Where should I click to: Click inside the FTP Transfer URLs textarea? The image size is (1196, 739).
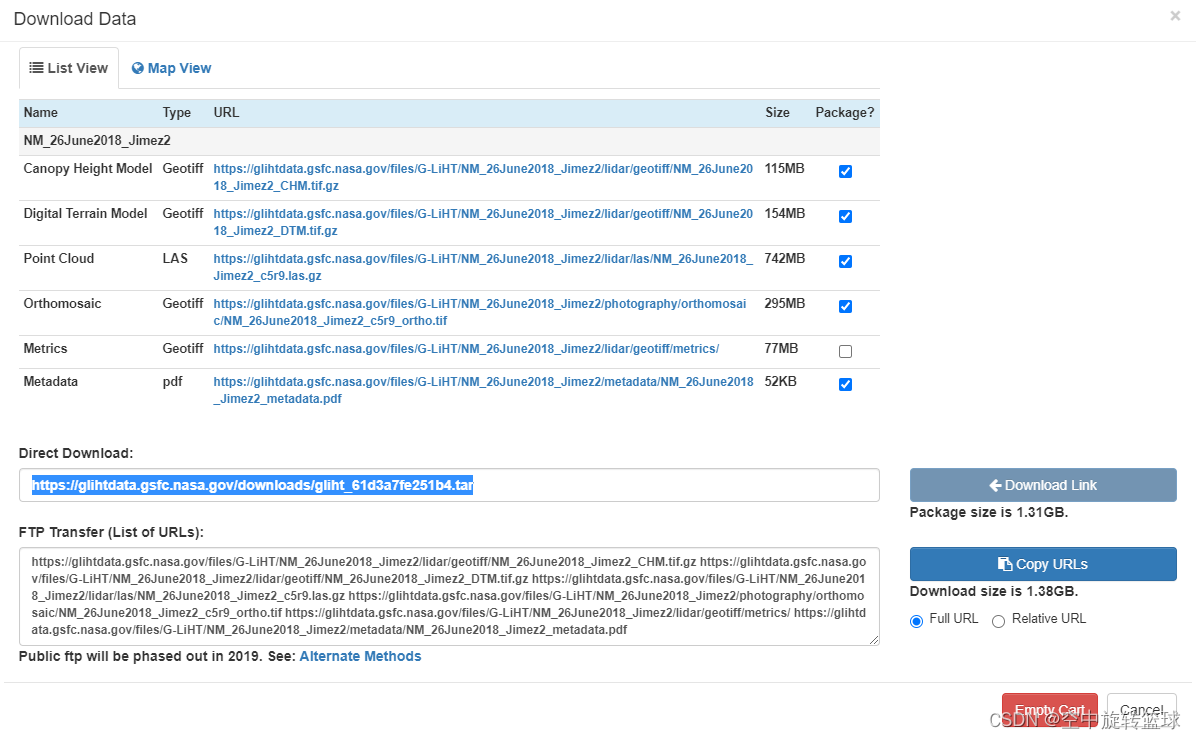coord(449,596)
